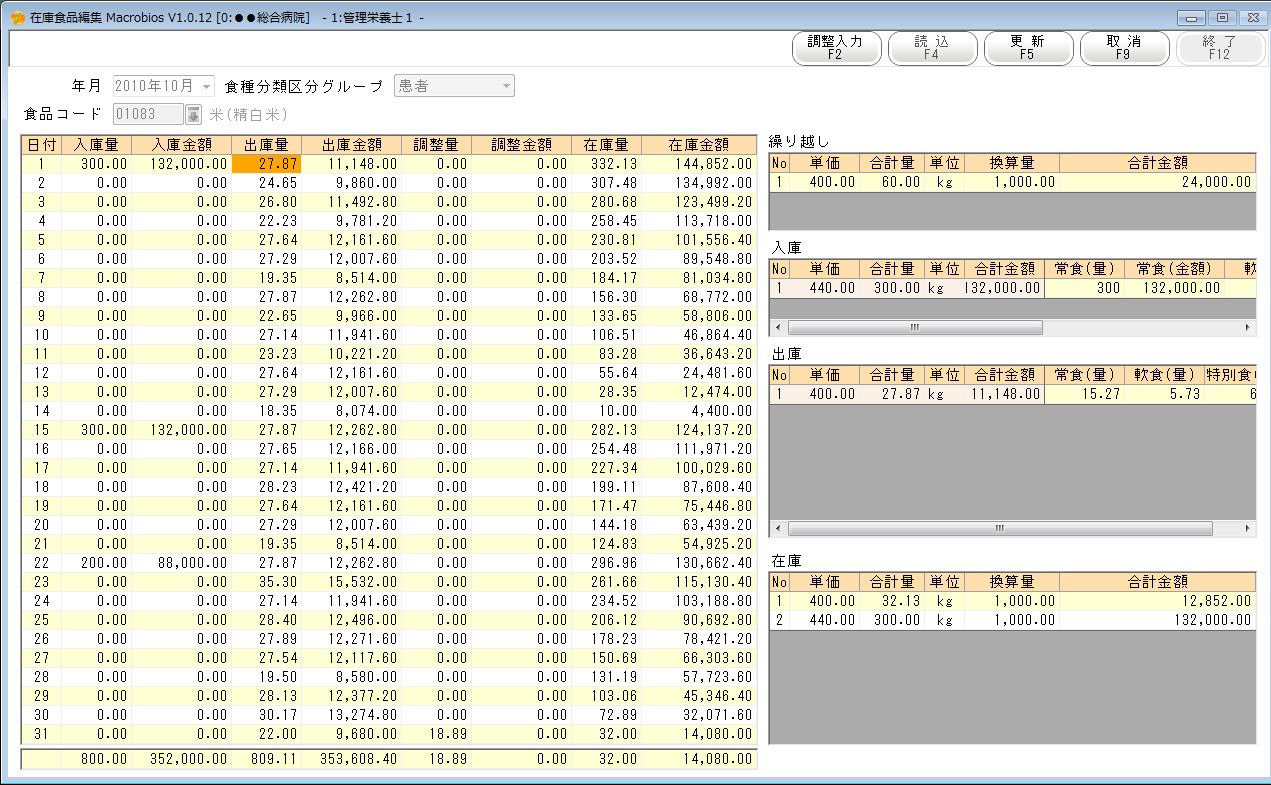1271x785 pixels.
Task: Select 調整量 cell 18.89 on day 31
Action: pyautogui.click(x=436, y=734)
